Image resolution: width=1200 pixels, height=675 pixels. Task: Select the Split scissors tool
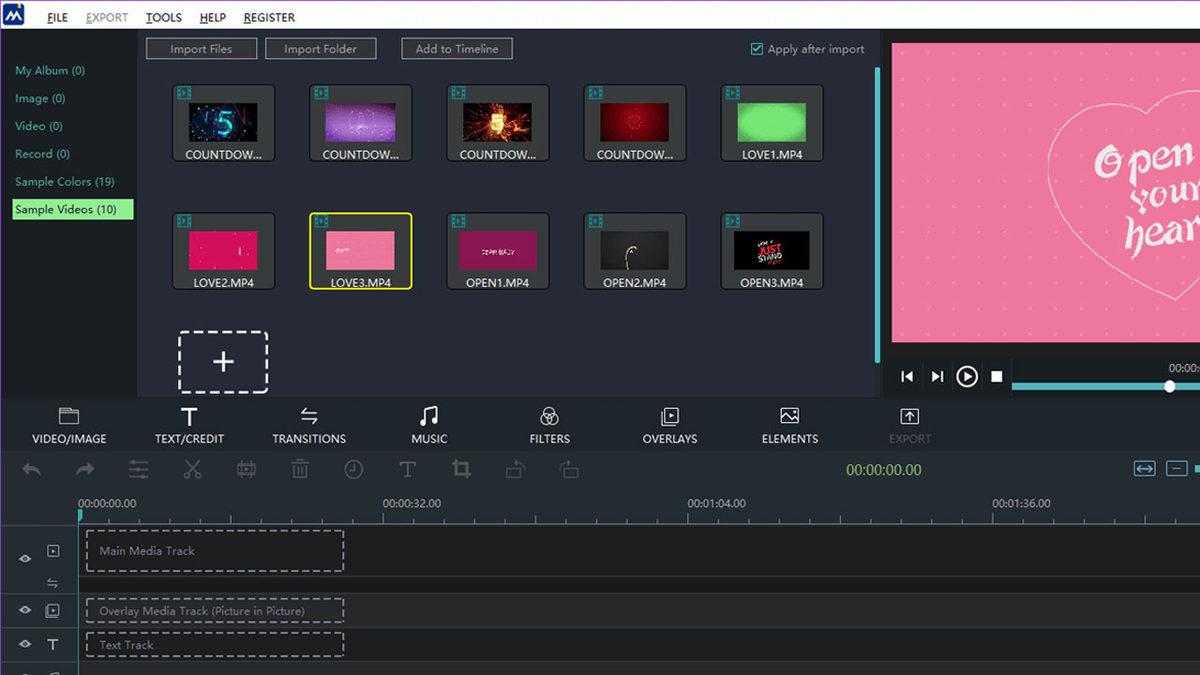tap(192, 469)
